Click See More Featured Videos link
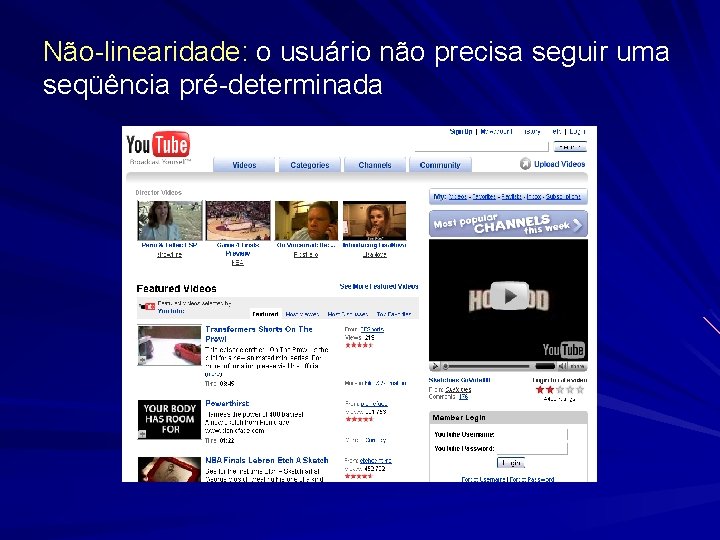This screenshot has width=720, height=540. [379, 287]
